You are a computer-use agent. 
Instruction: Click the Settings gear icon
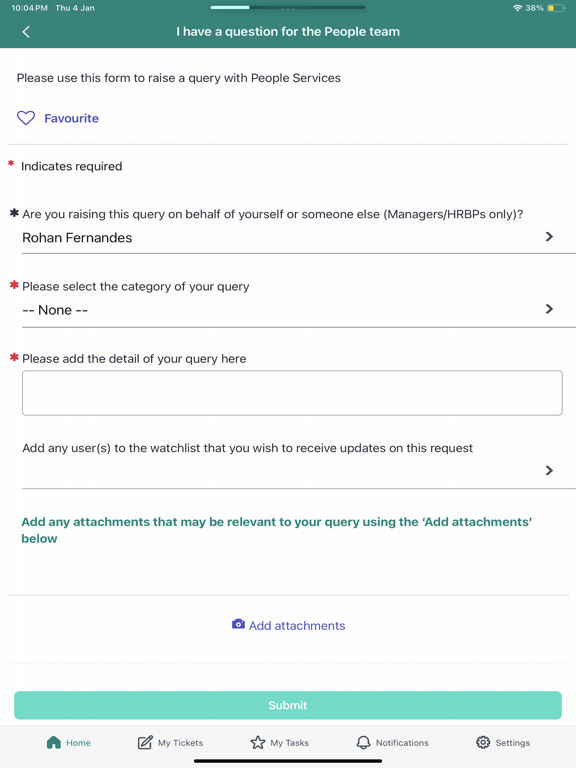coord(483,743)
